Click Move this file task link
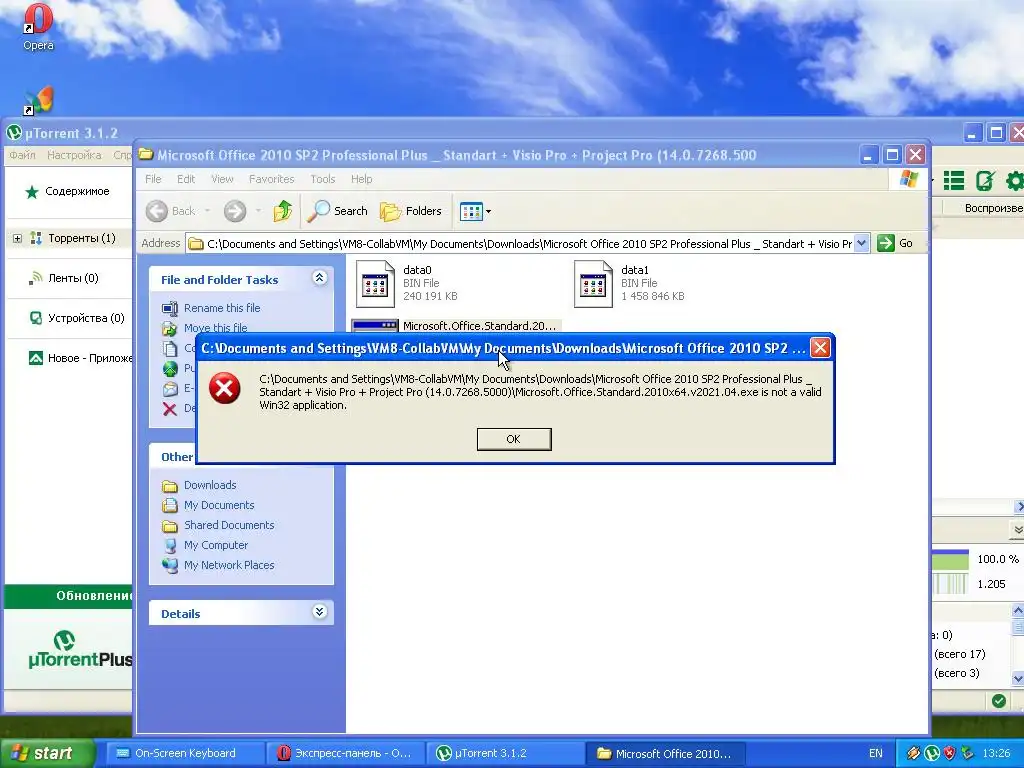 click(x=216, y=328)
